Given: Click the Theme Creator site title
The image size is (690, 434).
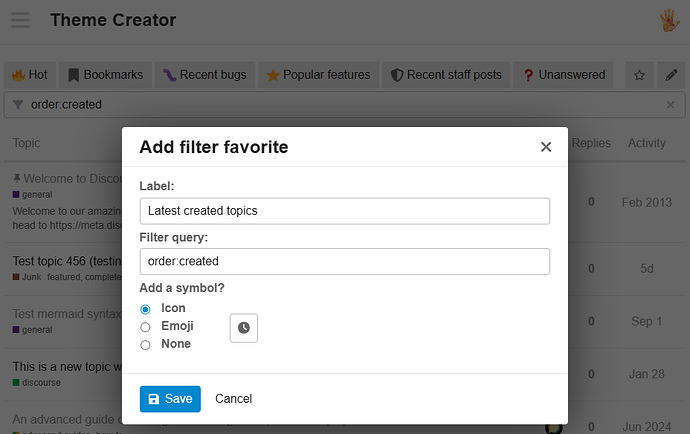Looking at the screenshot, I should pyautogui.click(x=113, y=20).
